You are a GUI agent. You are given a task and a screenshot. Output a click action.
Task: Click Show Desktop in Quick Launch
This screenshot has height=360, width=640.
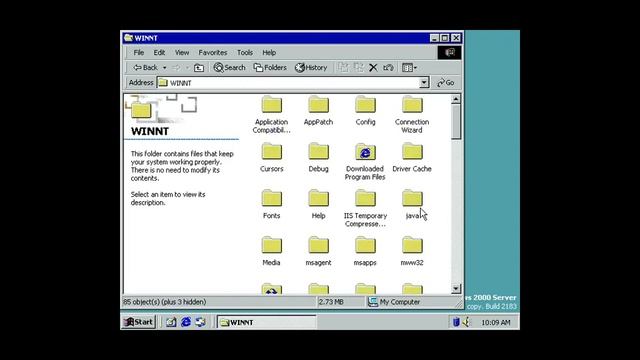coord(171,322)
